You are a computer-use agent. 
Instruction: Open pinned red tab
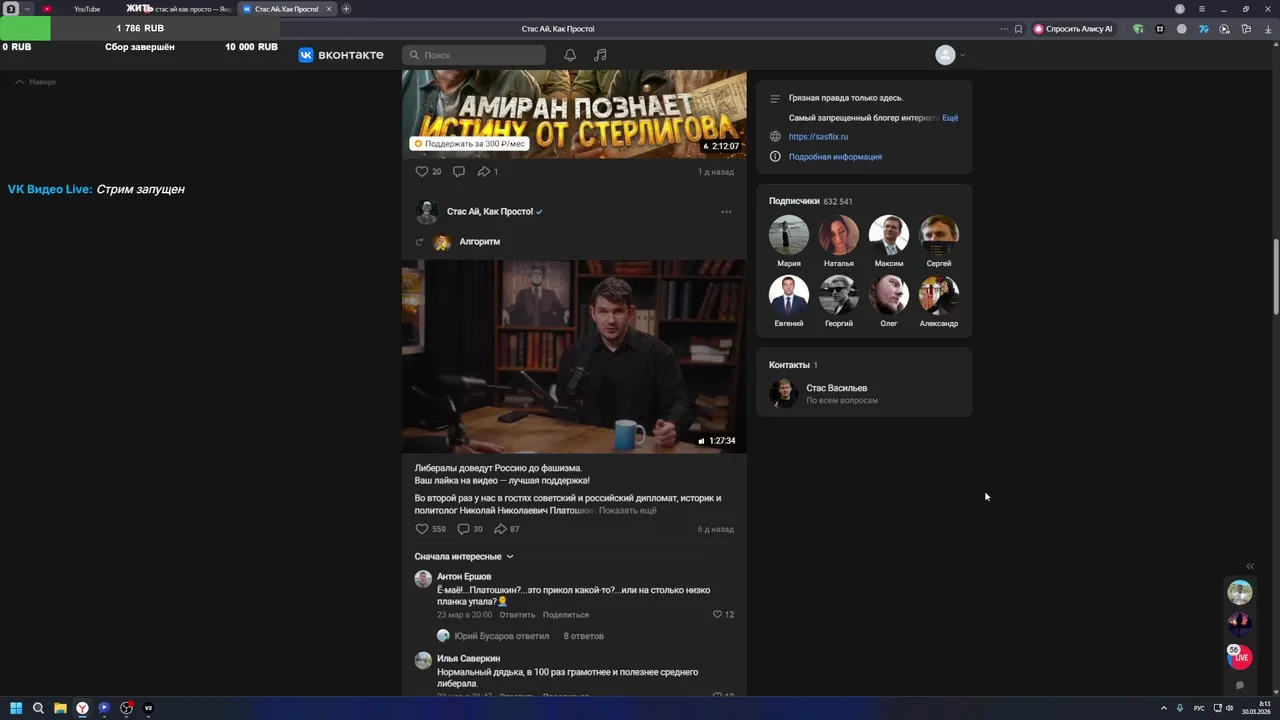46,9
